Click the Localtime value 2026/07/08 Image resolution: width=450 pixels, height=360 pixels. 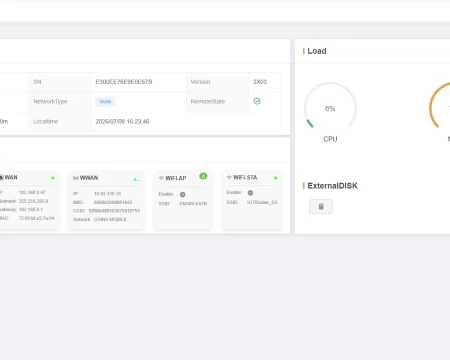click(x=122, y=121)
